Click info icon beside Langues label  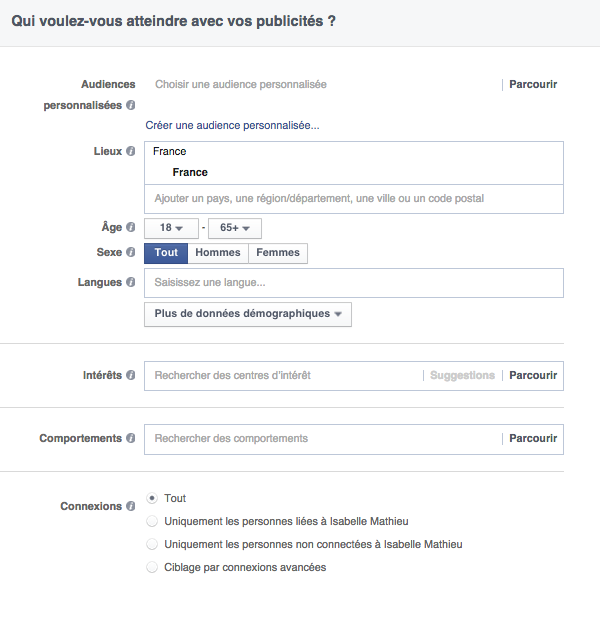[x=131, y=283]
